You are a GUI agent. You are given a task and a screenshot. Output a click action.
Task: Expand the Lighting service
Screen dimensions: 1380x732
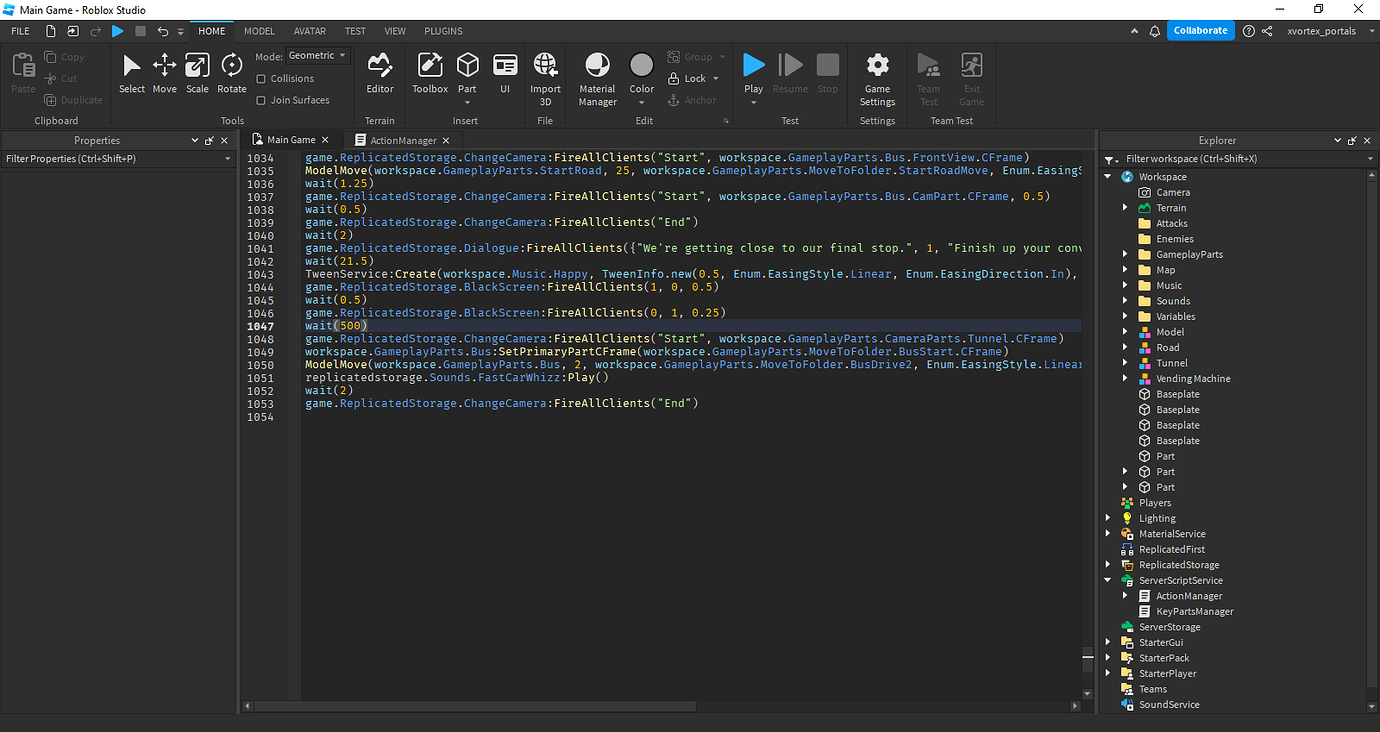(1109, 518)
